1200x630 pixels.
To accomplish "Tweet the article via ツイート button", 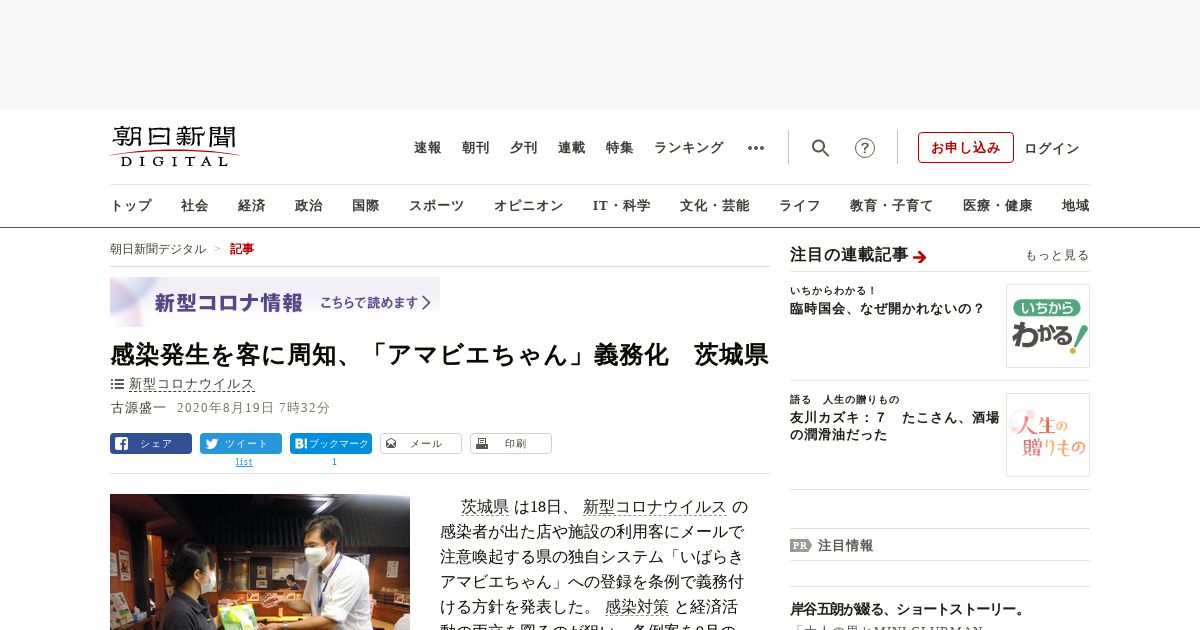I will (241, 444).
